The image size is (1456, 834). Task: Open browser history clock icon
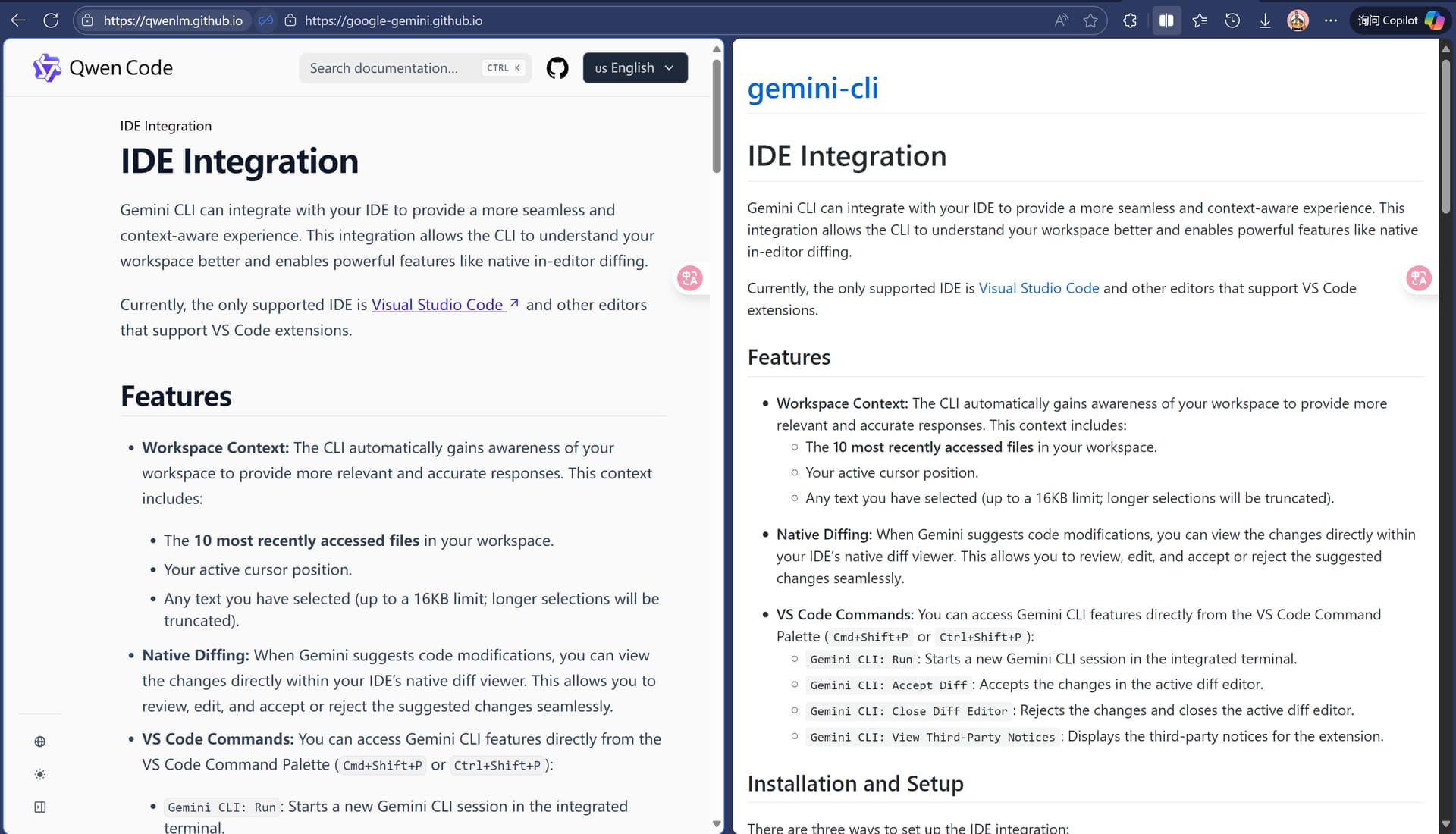[x=1232, y=20]
